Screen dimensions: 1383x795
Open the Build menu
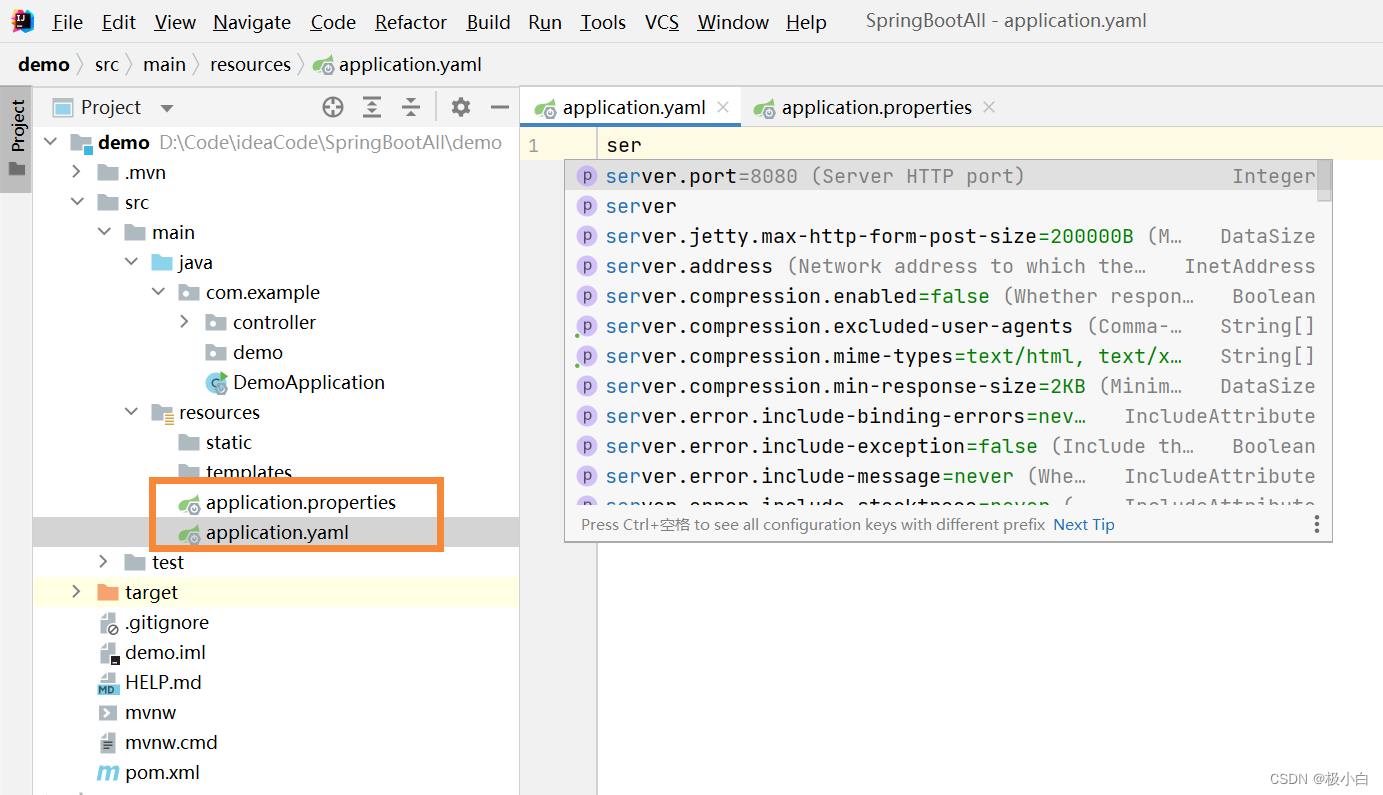(489, 22)
